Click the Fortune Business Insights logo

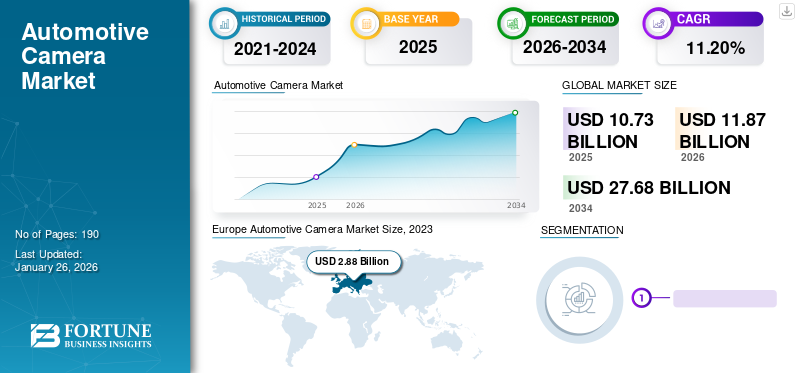(91, 336)
